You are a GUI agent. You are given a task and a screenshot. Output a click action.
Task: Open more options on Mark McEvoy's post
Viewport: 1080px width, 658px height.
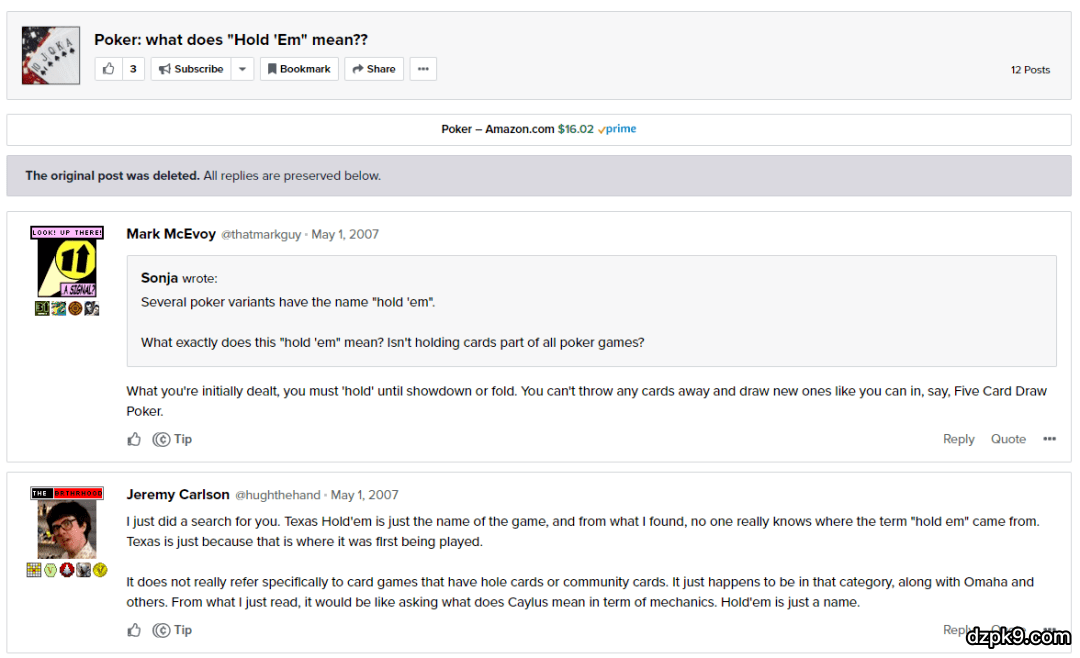point(1049,439)
